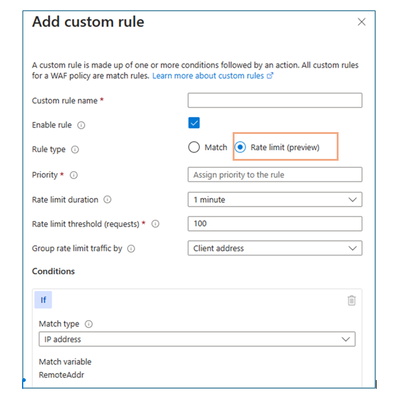This screenshot has width=398, height=400.
Task: Click the Match type info icon
Action: point(89,324)
